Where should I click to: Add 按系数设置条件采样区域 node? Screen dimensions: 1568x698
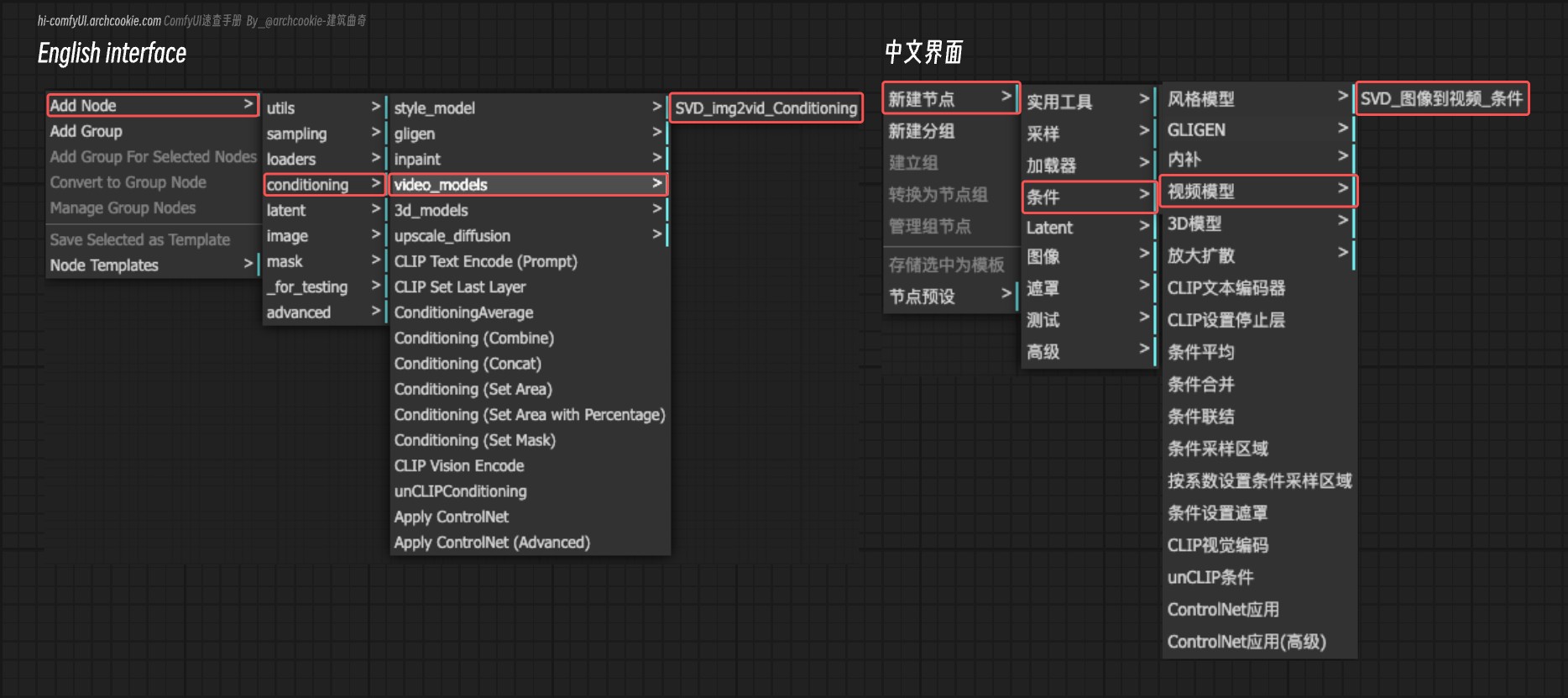(1258, 481)
